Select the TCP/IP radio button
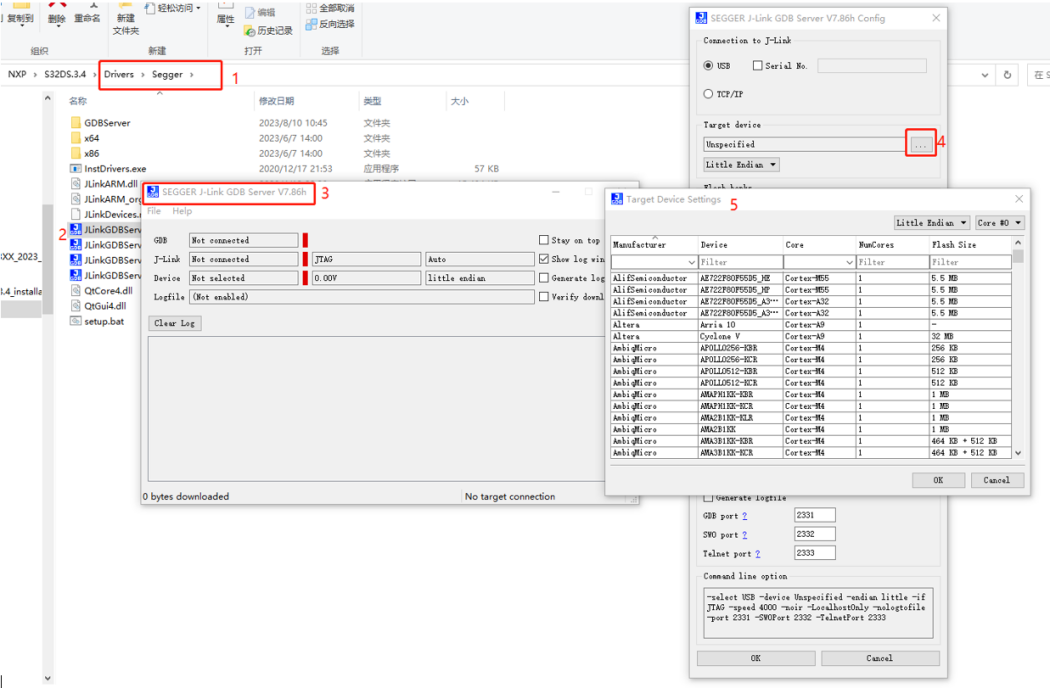Image resolution: width=1050 pixels, height=689 pixels. click(x=709, y=94)
